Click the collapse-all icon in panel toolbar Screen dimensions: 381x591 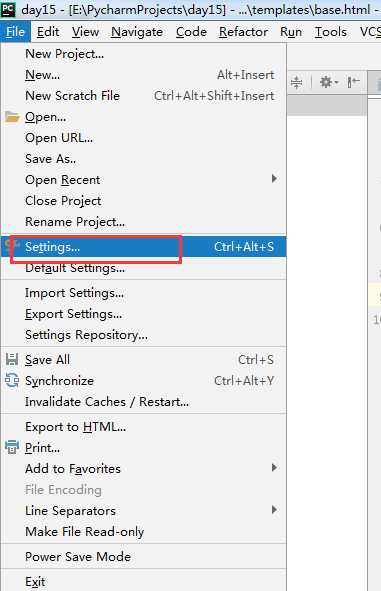click(x=297, y=82)
